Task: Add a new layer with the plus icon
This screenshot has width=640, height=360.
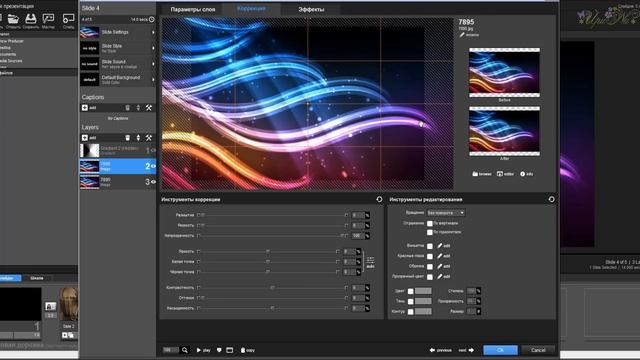Action: [x=84, y=138]
